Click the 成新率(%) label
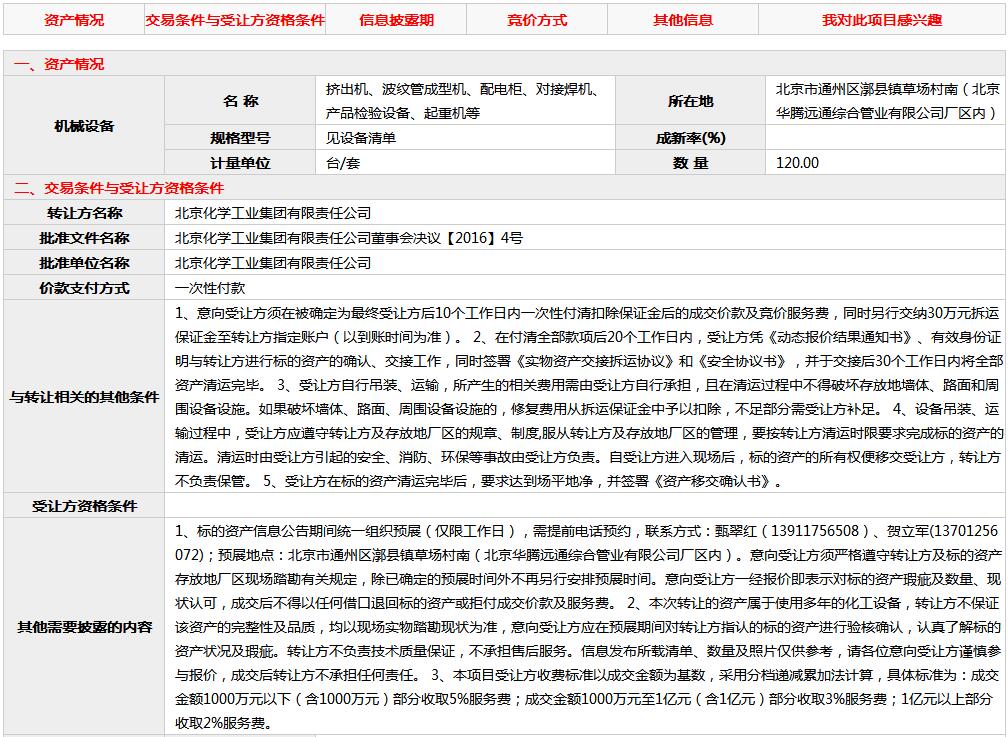The height and width of the screenshot is (737, 1008). [690, 138]
